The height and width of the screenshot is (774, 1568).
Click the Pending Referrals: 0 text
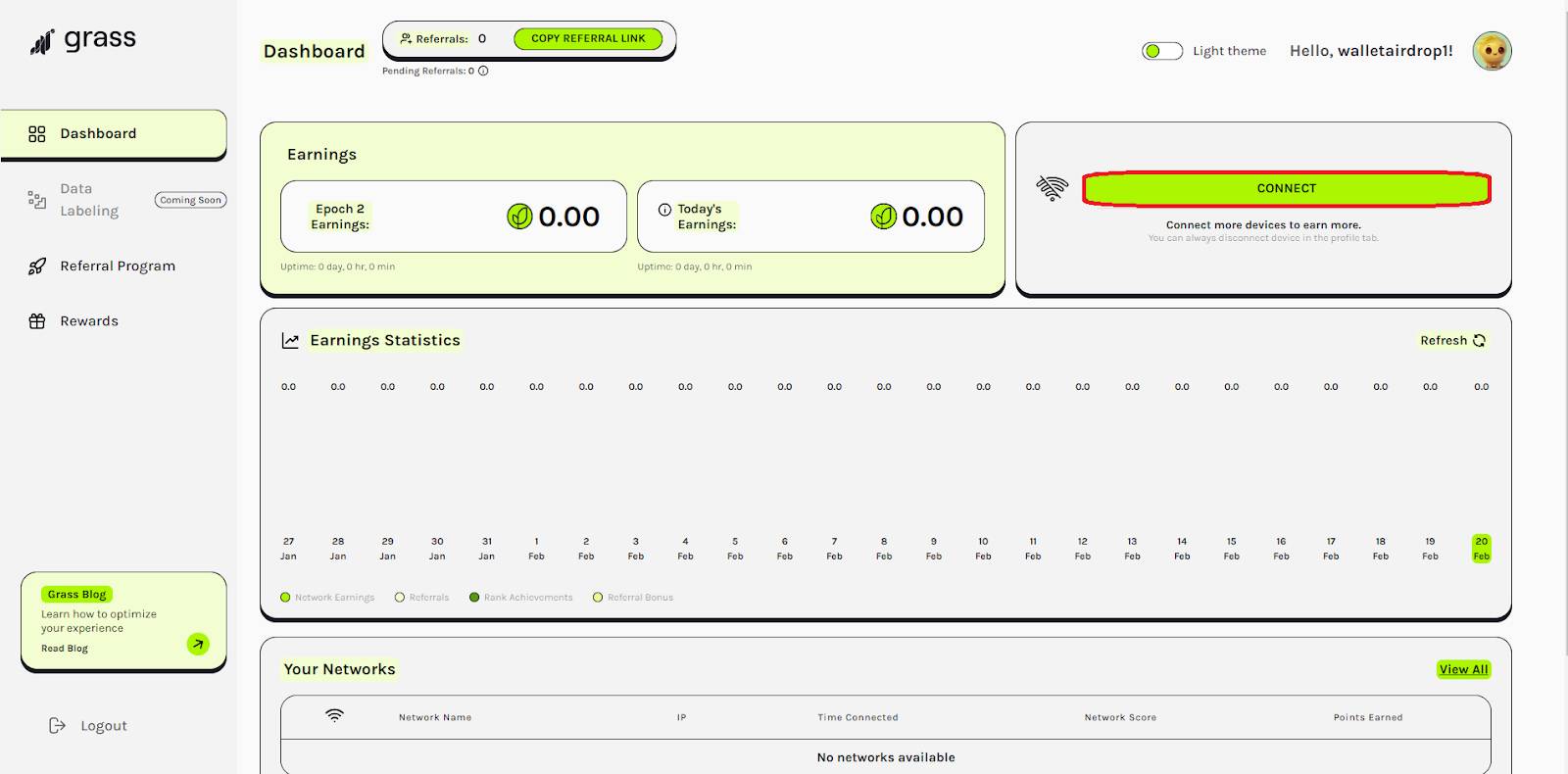tap(428, 71)
